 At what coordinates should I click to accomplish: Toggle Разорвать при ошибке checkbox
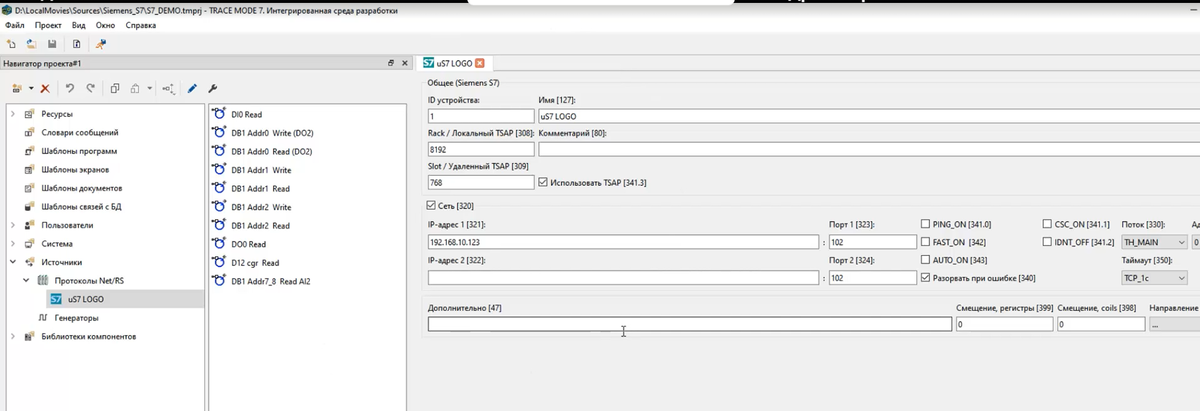click(925, 277)
